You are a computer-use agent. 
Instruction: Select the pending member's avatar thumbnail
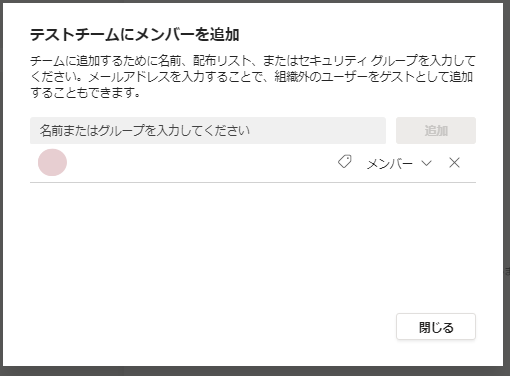[x=52, y=162]
